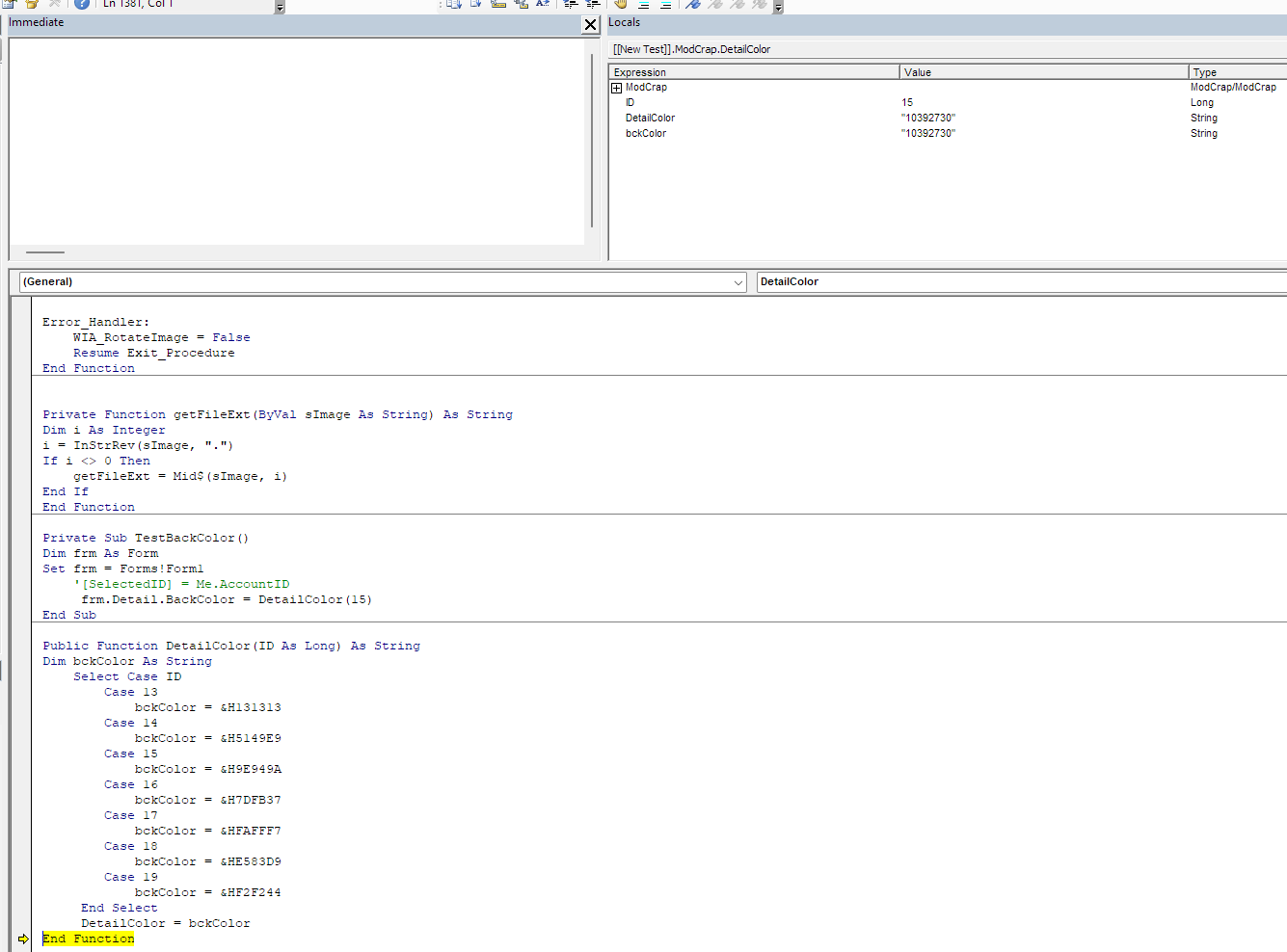Click the Complete Word icon
1287x952 pixels.
tap(543, 4)
